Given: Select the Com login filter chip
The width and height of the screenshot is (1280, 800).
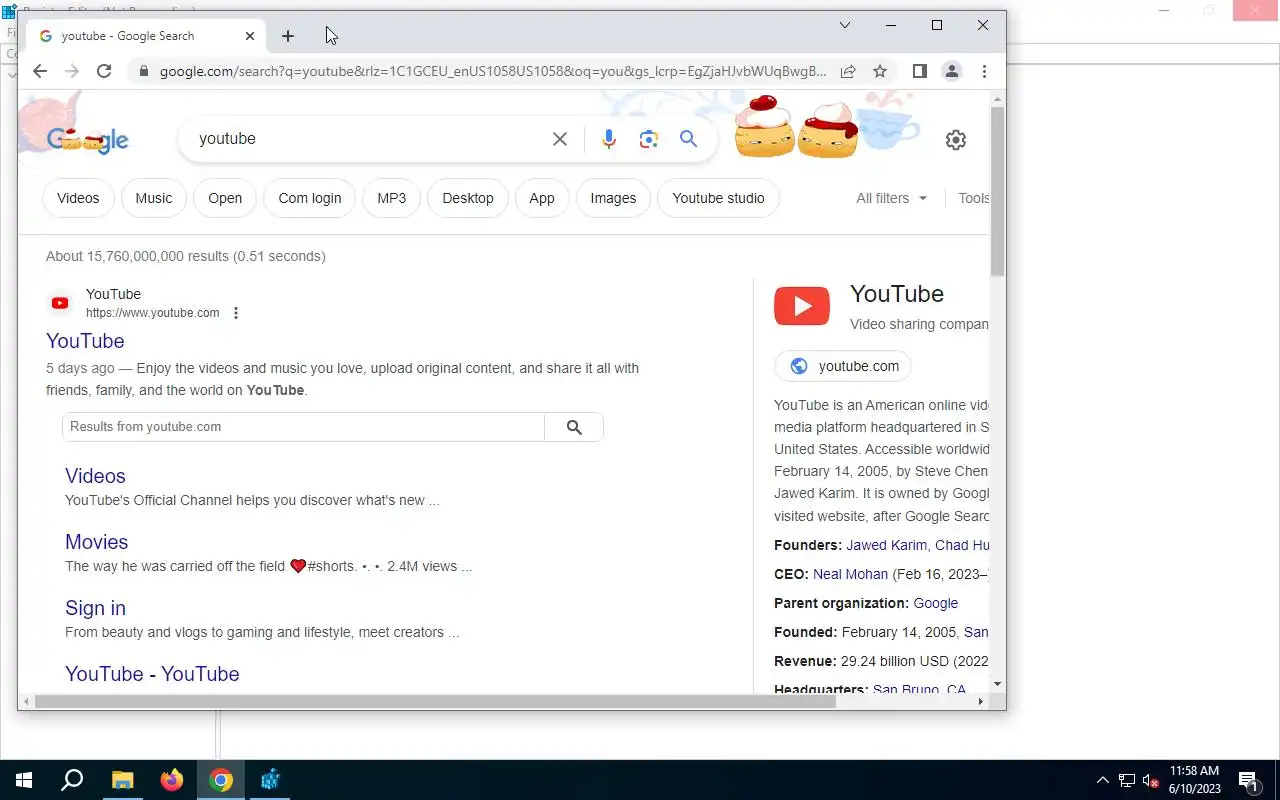Looking at the screenshot, I should [x=310, y=198].
